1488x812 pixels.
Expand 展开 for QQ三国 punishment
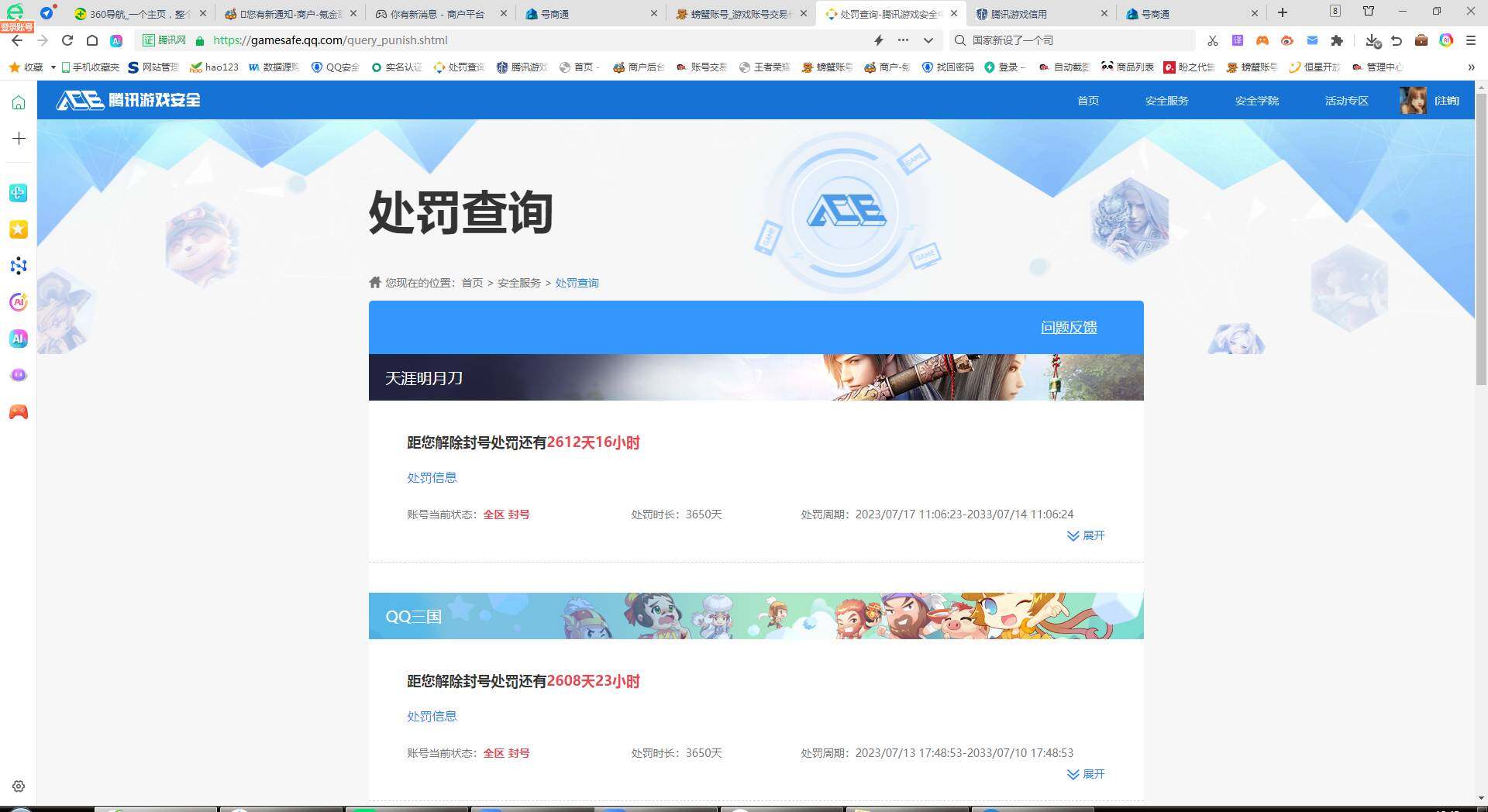[x=1085, y=774]
